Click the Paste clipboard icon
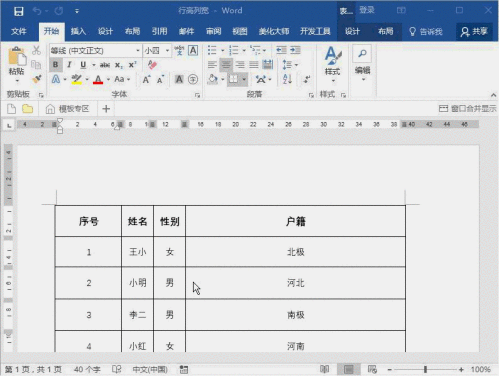The image size is (499, 376). point(17,57)
